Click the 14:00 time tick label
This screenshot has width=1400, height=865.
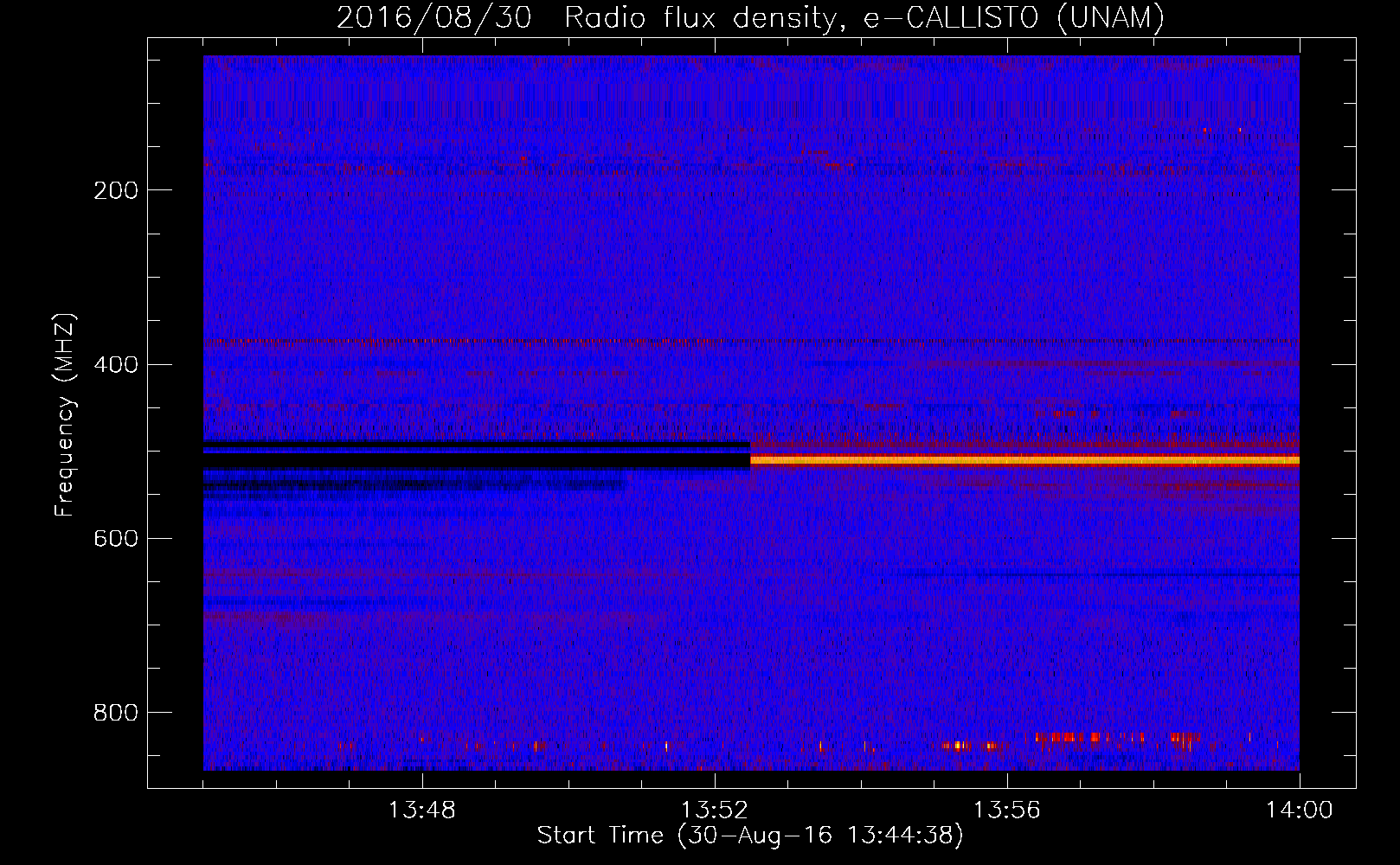(x=1300, y=811)
